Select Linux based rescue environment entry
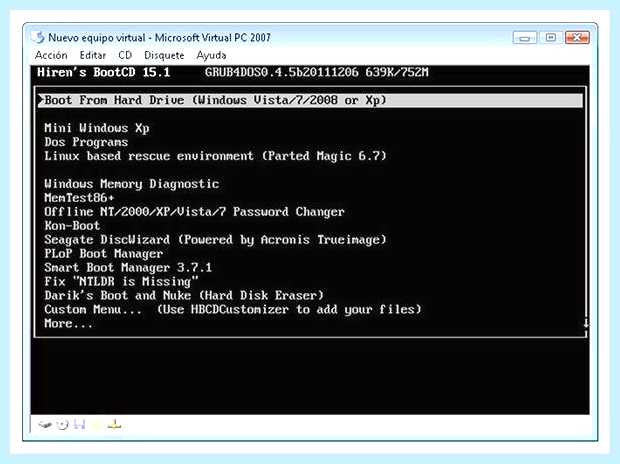620x464 pixels. click(x=215, y=156)
